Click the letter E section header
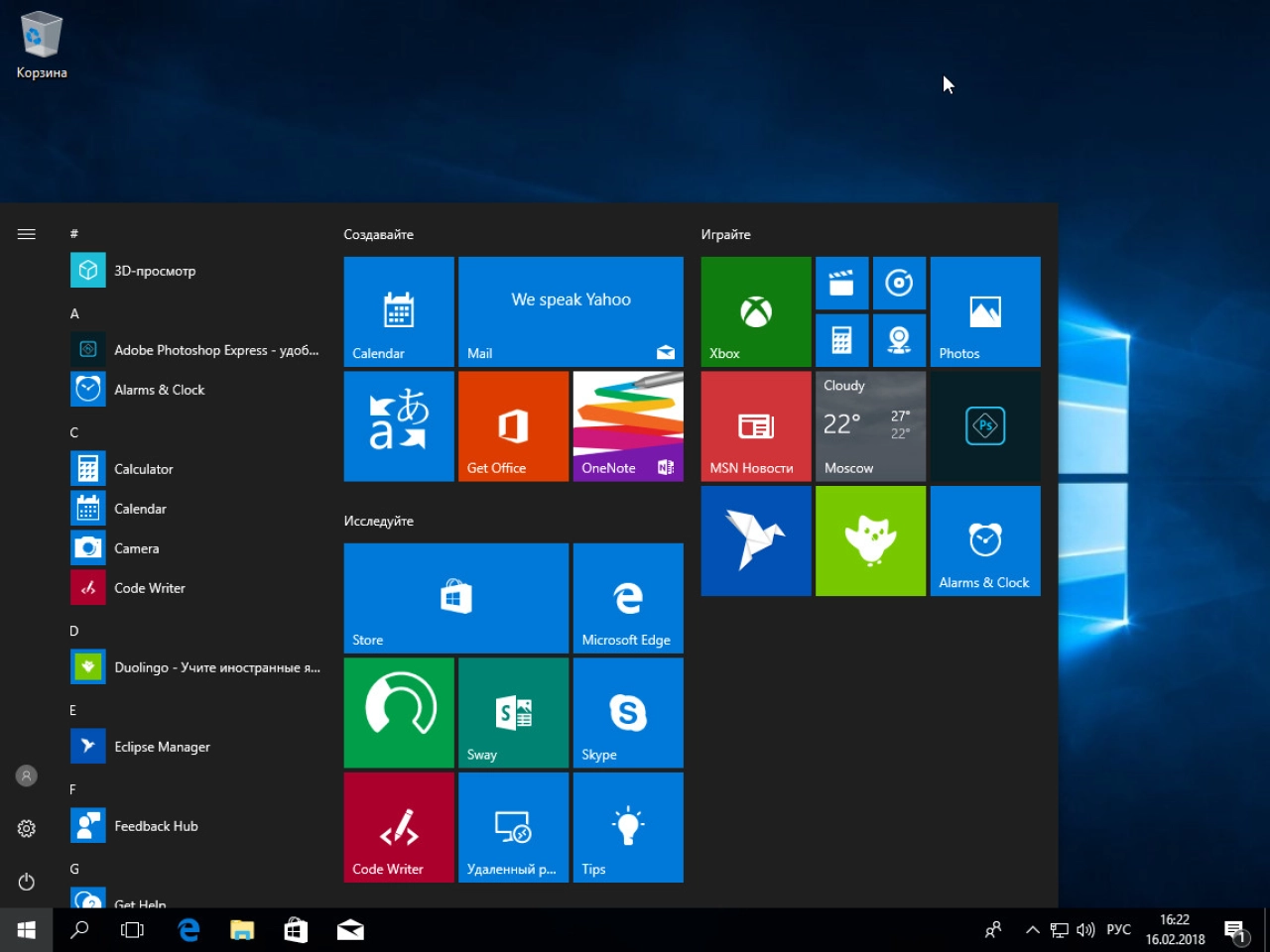 (73, 710)
